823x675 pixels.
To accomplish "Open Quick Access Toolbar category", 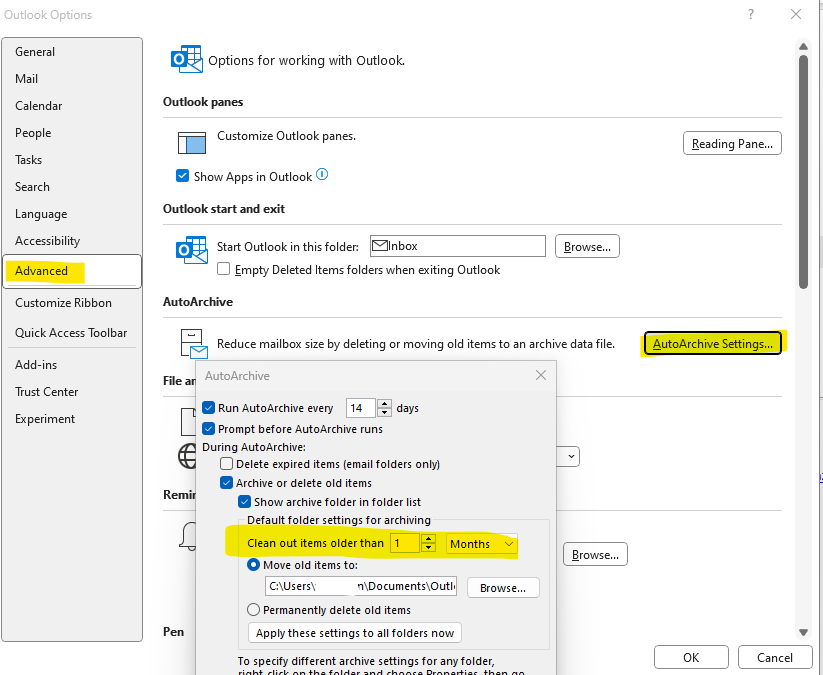I will pos(72,333).
